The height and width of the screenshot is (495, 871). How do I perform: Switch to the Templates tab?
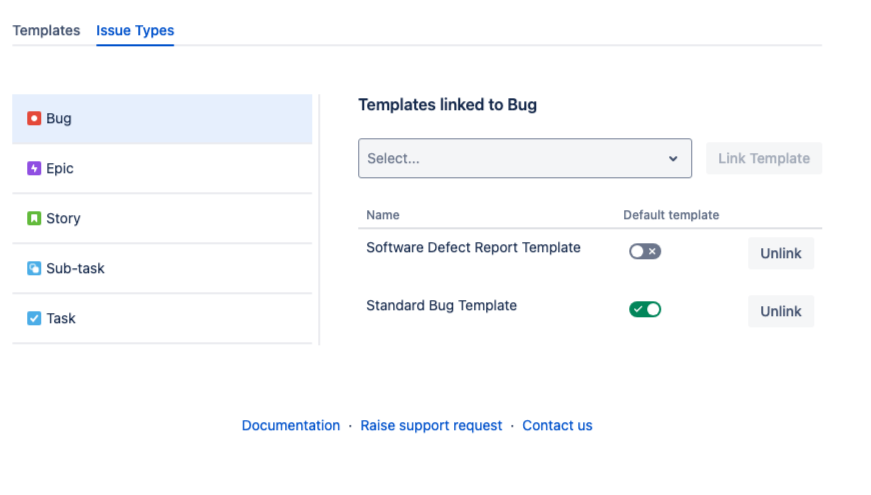click(x=46, y=30)
